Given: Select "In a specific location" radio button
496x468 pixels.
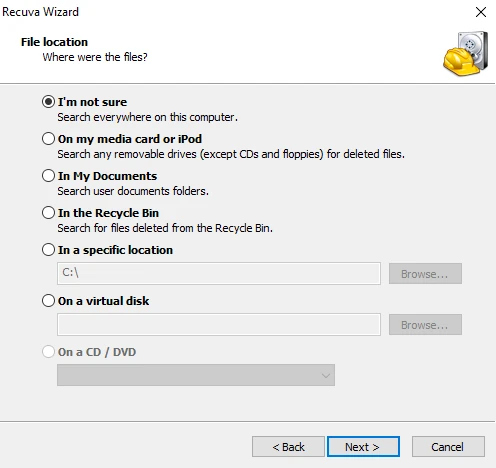Looking at the screenshot, I should pyautogui.click(x=48, y=250).
